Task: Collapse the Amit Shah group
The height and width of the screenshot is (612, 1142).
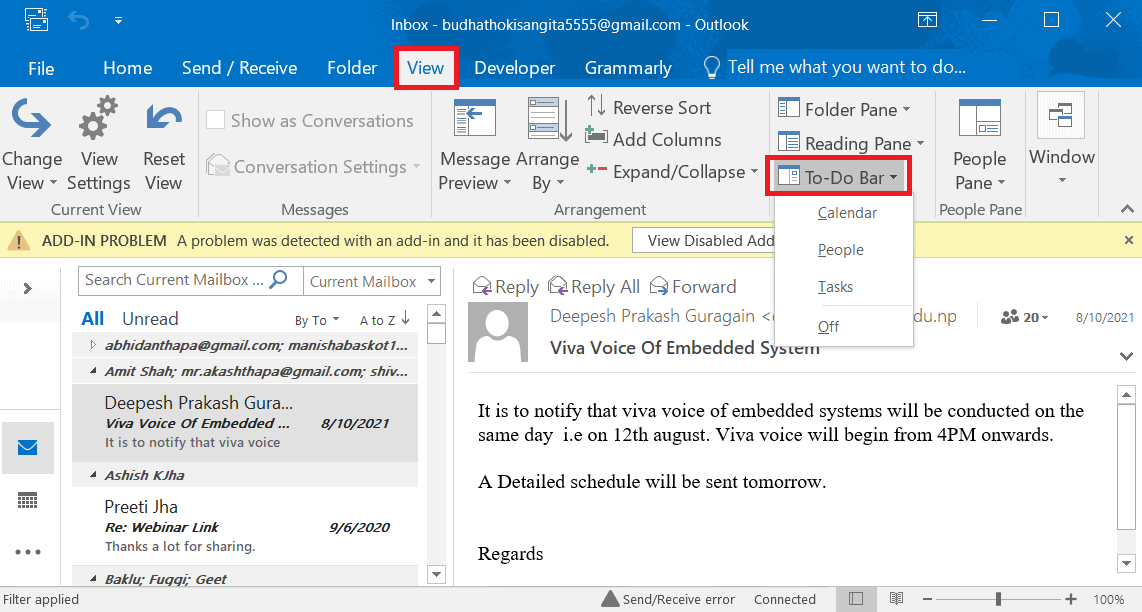Action: click(x=92, y=371)
